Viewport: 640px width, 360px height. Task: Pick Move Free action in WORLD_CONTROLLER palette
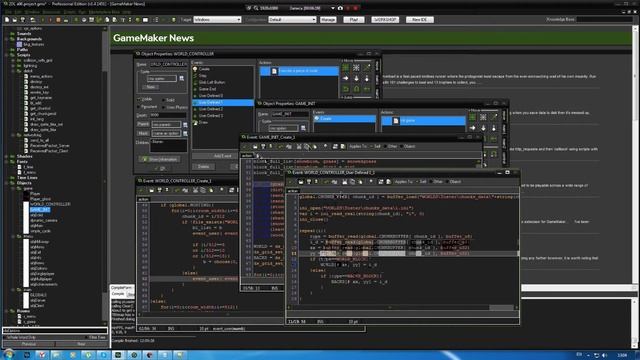pos(356,67)
